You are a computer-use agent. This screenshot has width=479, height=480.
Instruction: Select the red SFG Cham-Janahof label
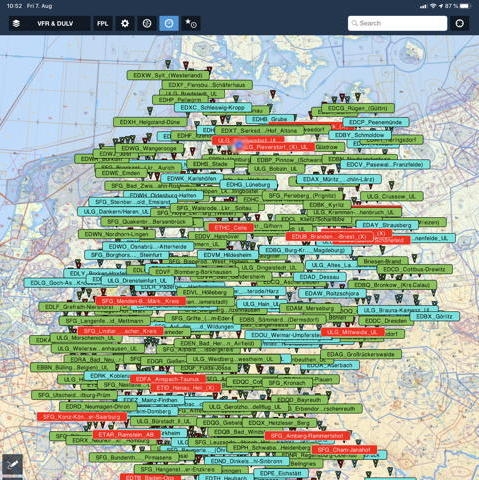click(344, 450)
